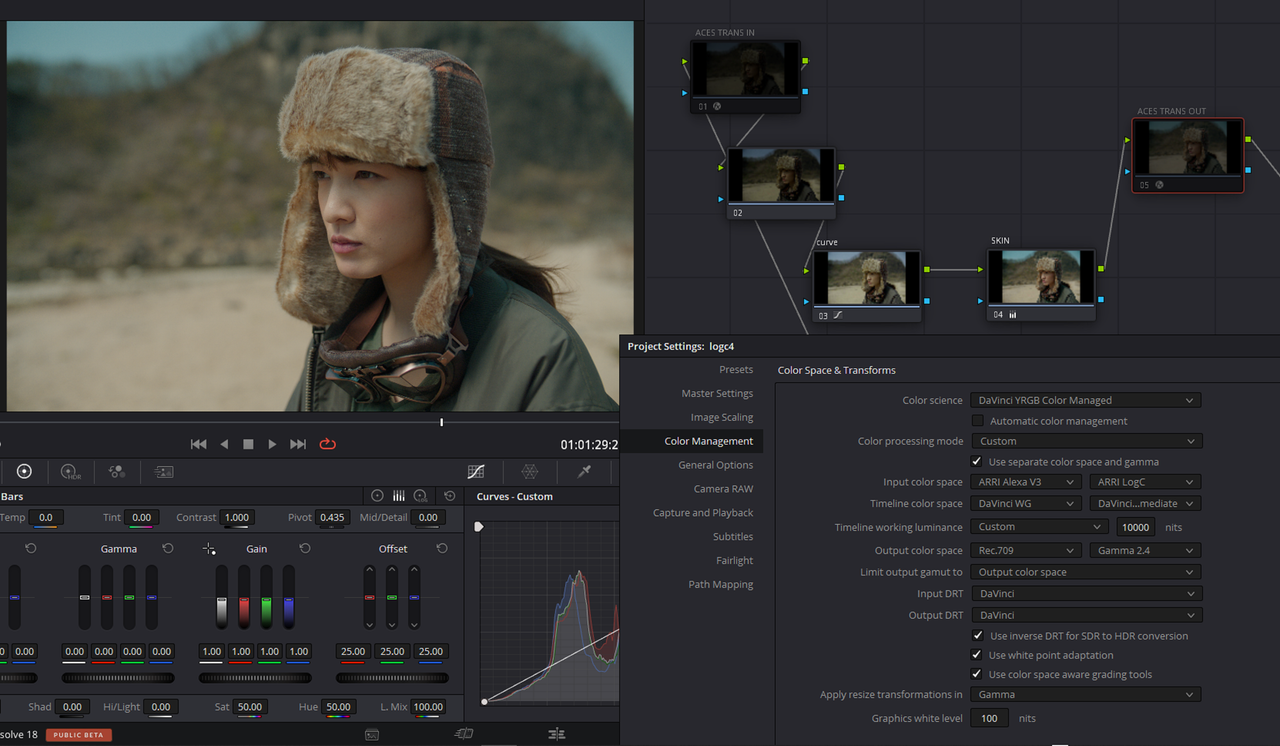
Task: Reset the Gamma controls
Action: [168, 548]
